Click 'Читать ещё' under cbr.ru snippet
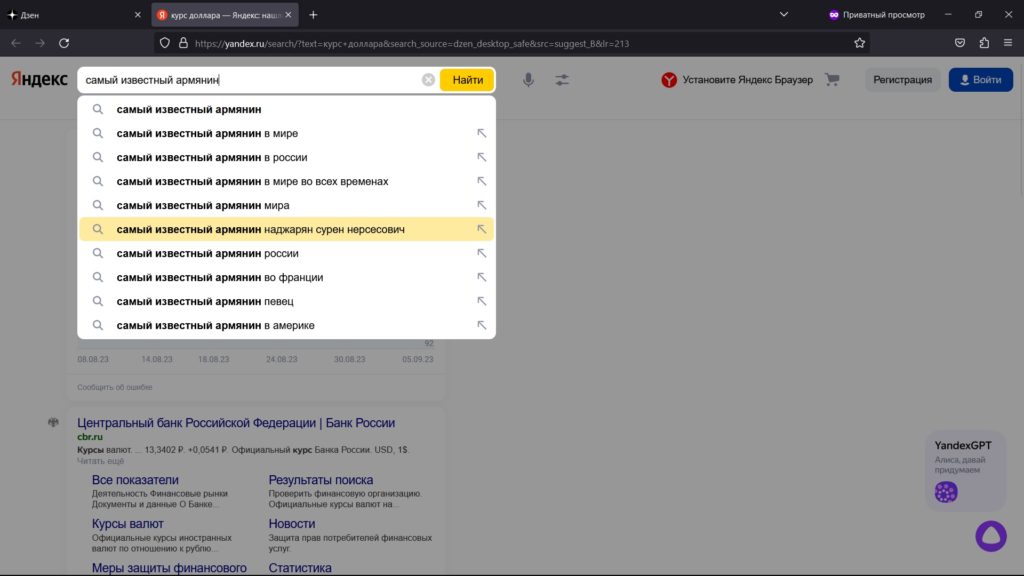This screenshot has height=576, width=1024. coord(100,461)
